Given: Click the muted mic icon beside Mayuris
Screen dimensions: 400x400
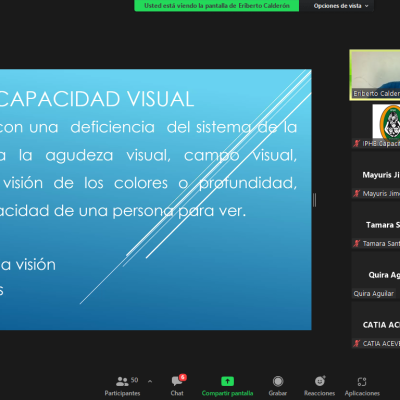Looking at the screenshot, I should (357, 193).
